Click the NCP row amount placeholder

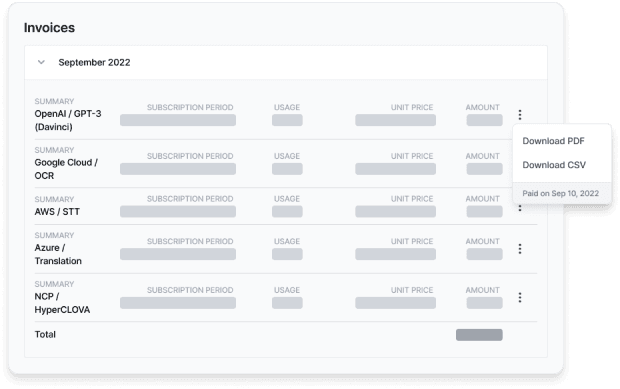coord(484,303)
